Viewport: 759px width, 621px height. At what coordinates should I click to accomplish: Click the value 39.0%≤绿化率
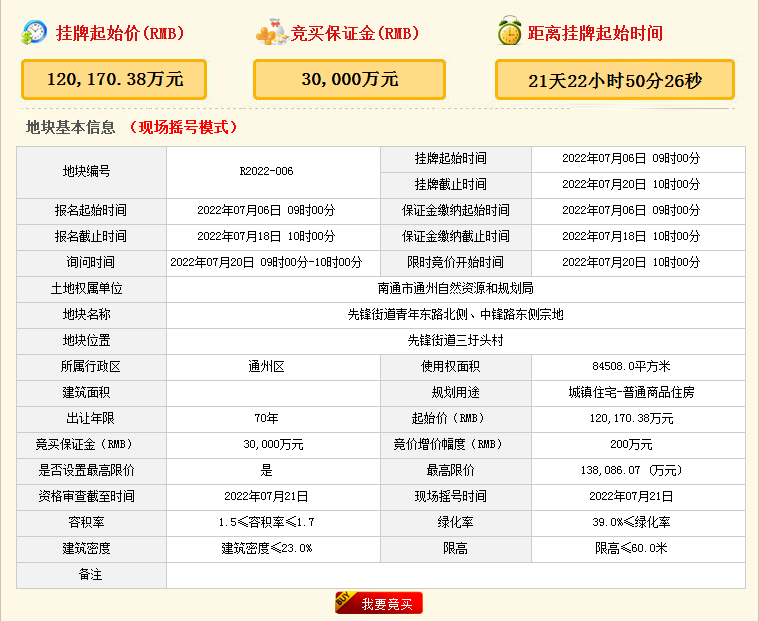pyautogui.click(x=631, y=522)
